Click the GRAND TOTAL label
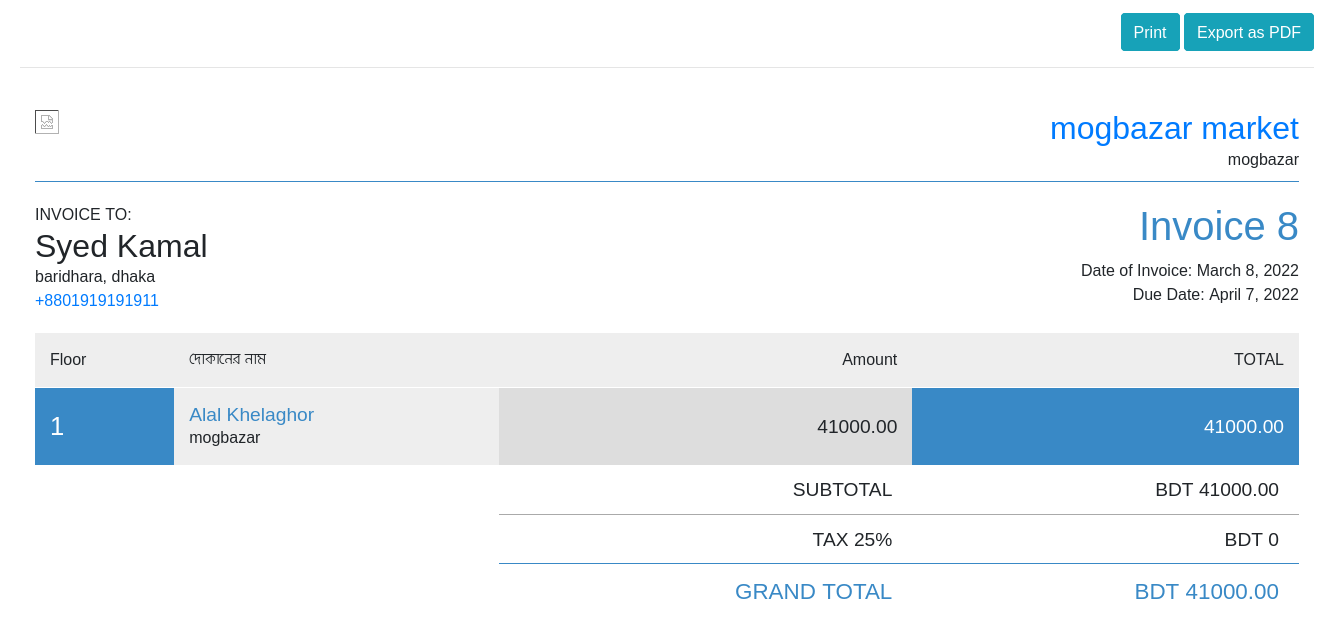Screen dimensions: 1344x638 [x=813, y=592]
